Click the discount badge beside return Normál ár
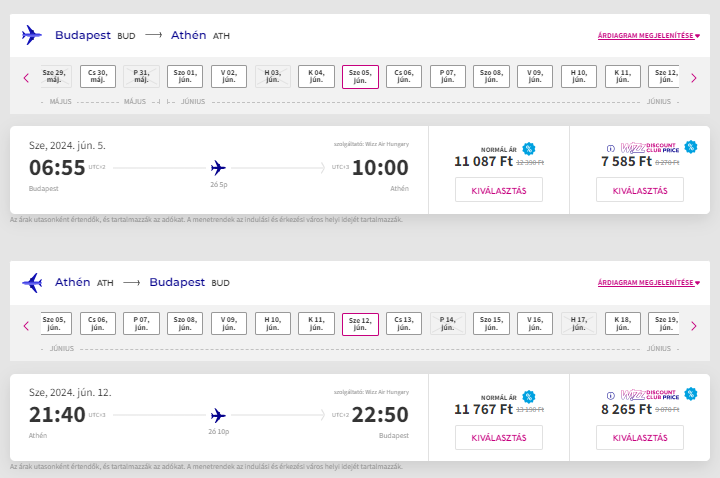The image size is (720, 478). (529, 397)
